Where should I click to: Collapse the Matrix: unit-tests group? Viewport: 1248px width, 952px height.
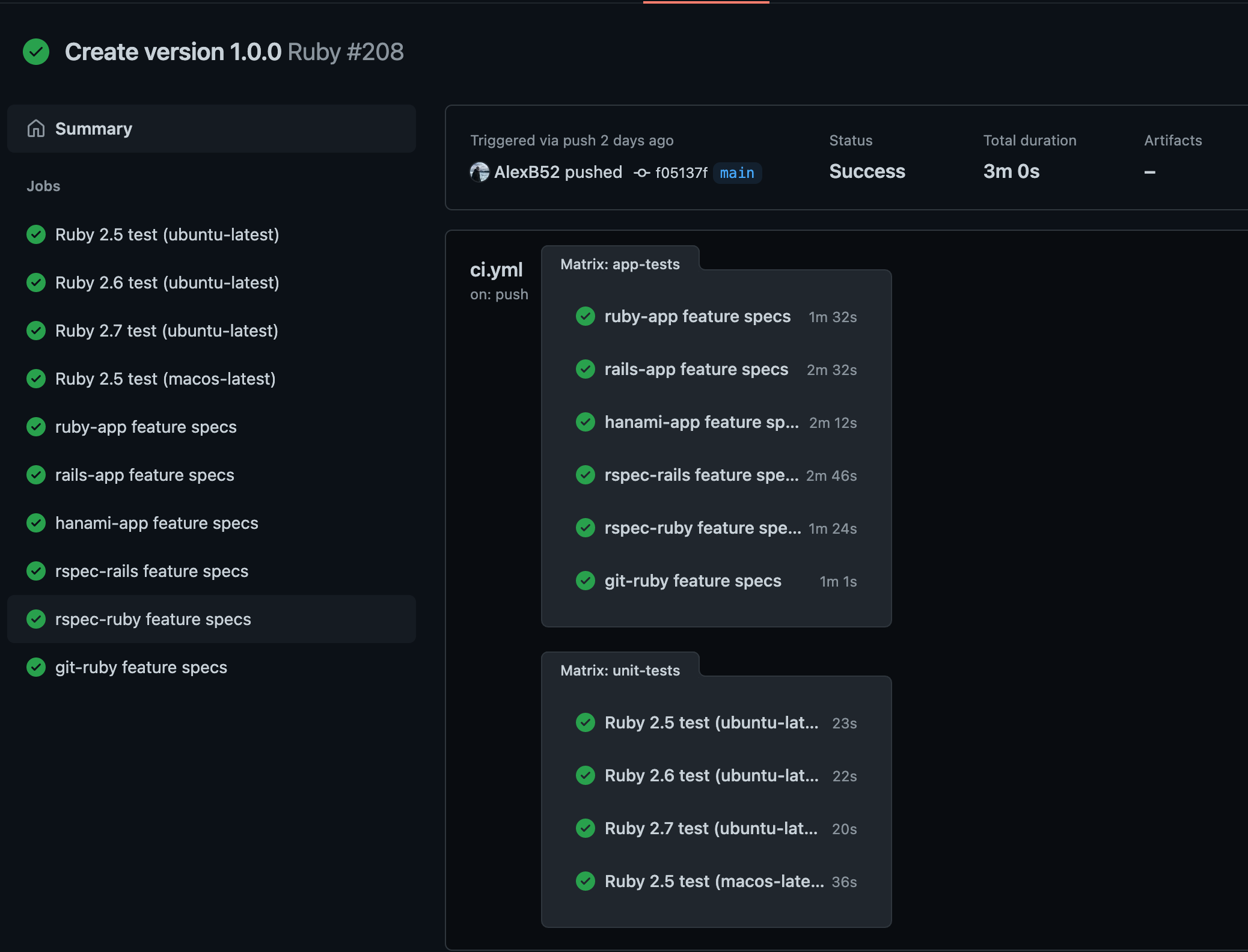click(620, 671)
